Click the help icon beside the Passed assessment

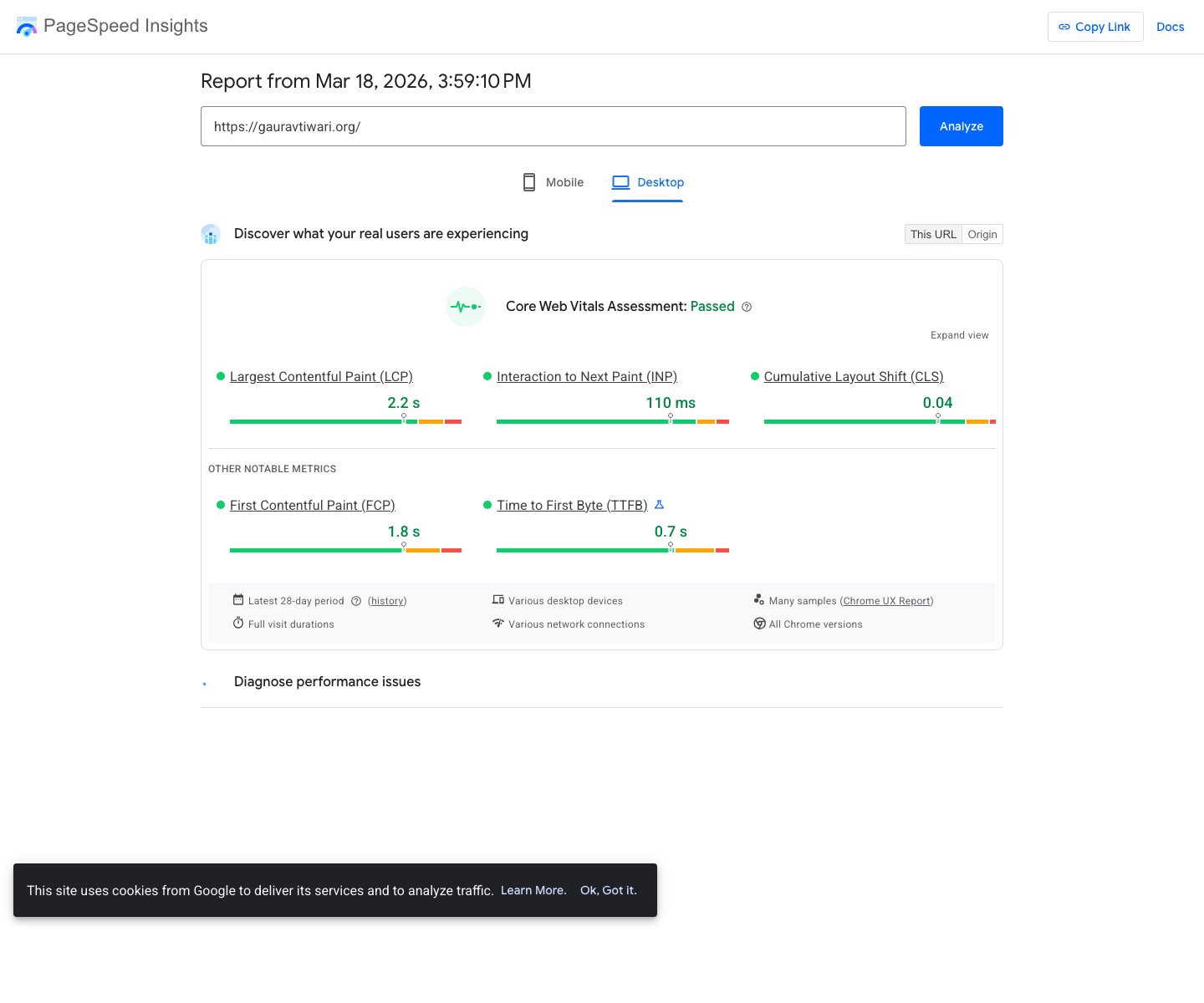(746, 307)
